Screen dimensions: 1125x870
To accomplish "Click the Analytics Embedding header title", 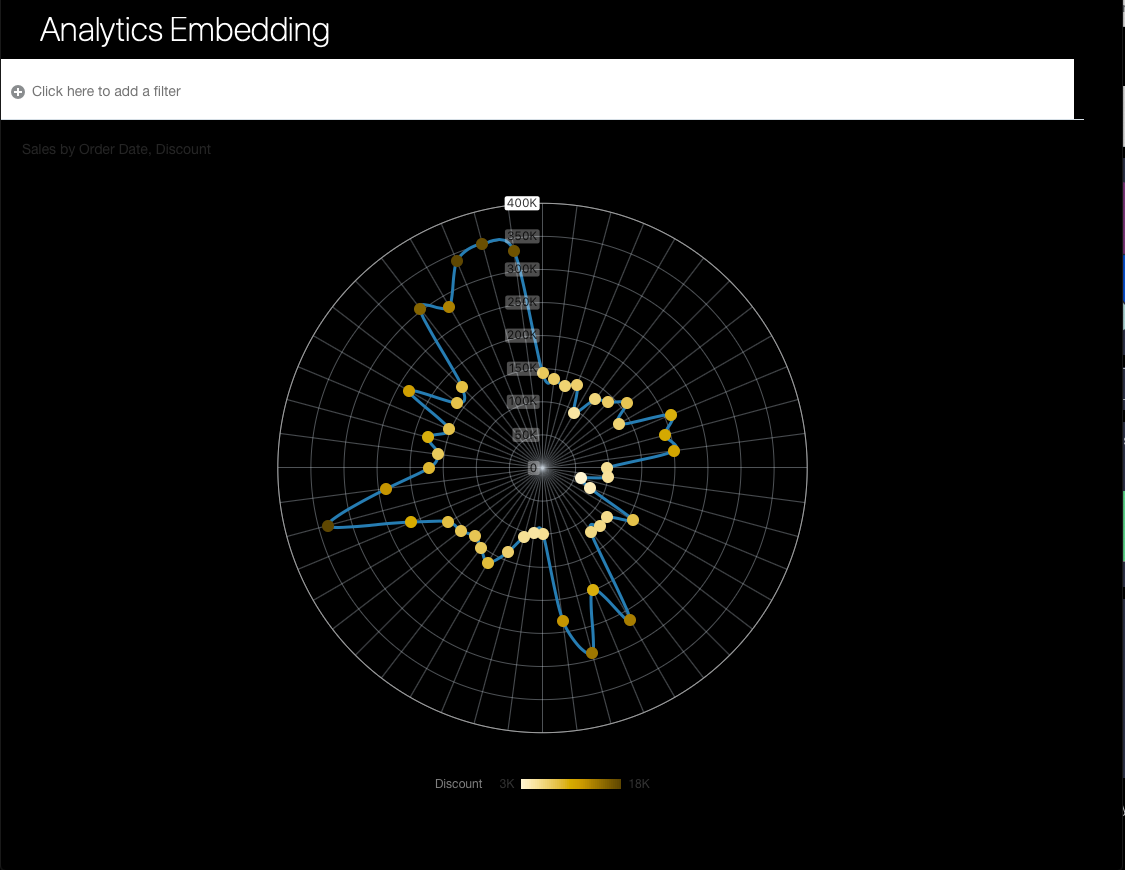I will (x=183, y=30).
